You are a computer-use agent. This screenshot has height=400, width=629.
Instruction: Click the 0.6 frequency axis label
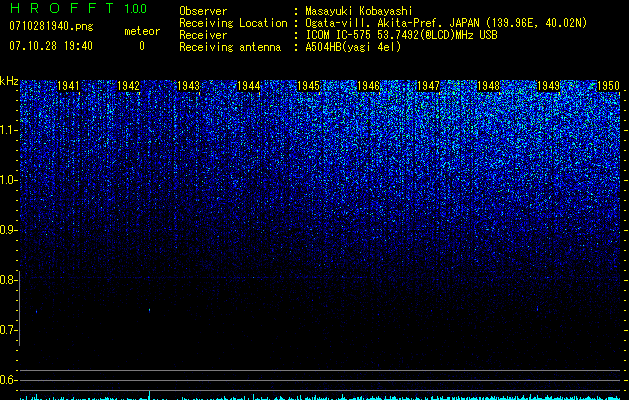[8, 380]
